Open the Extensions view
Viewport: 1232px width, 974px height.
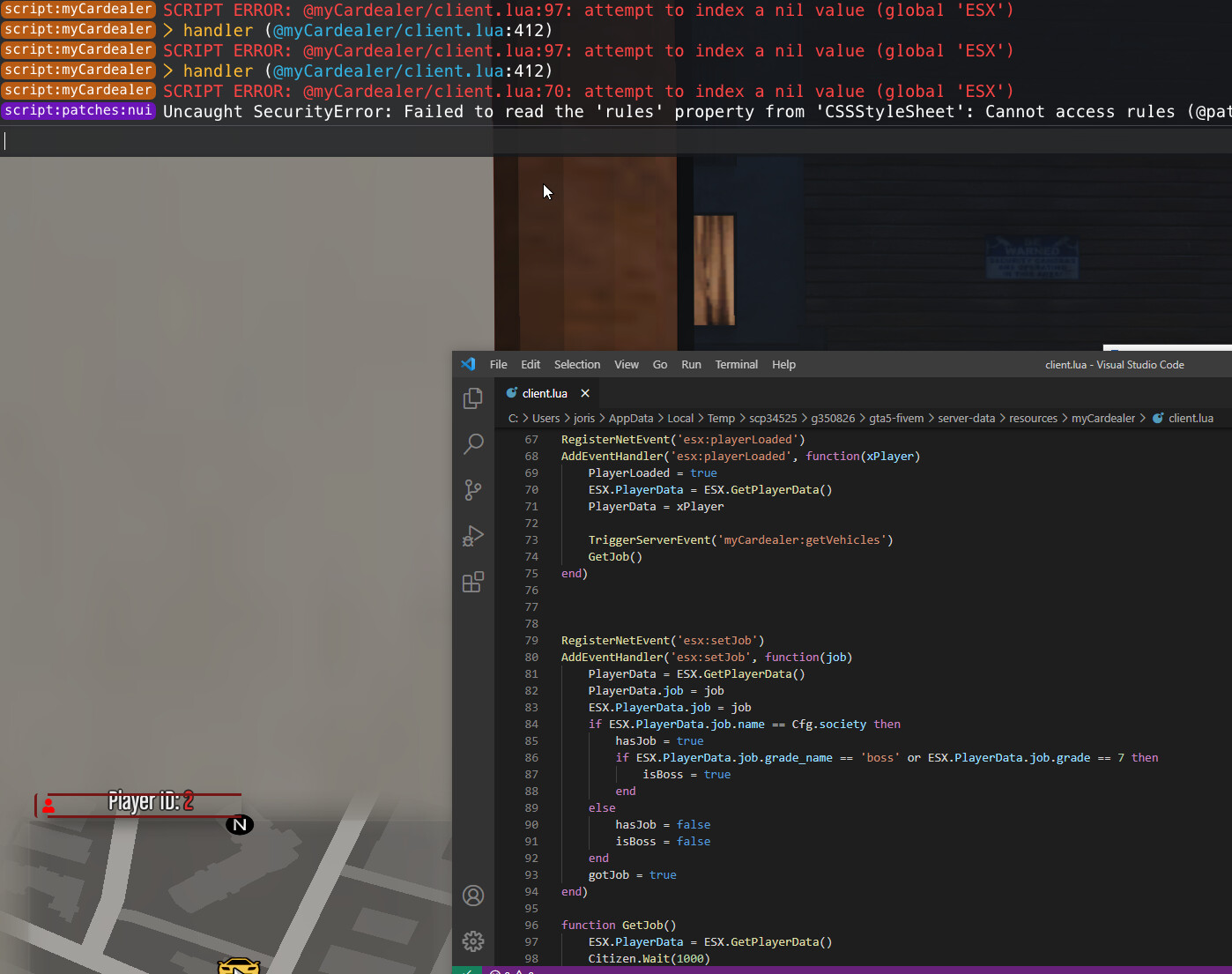tap(473, 582)
